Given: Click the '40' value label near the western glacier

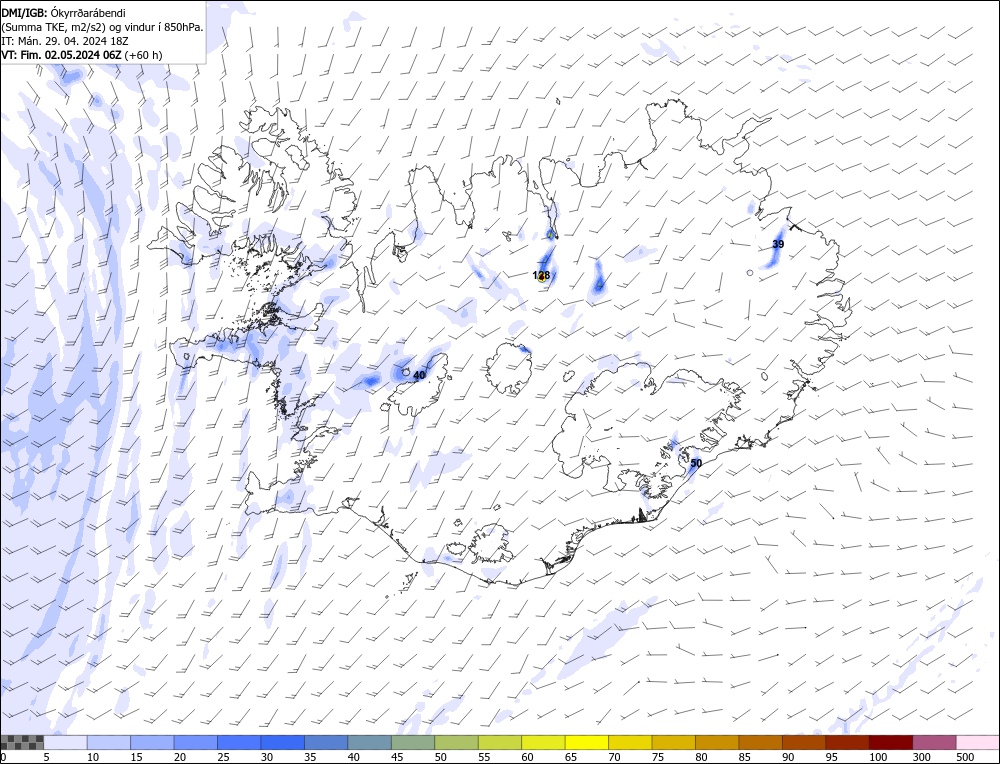Looking at the screenshot, I should [x=419, y=375].
